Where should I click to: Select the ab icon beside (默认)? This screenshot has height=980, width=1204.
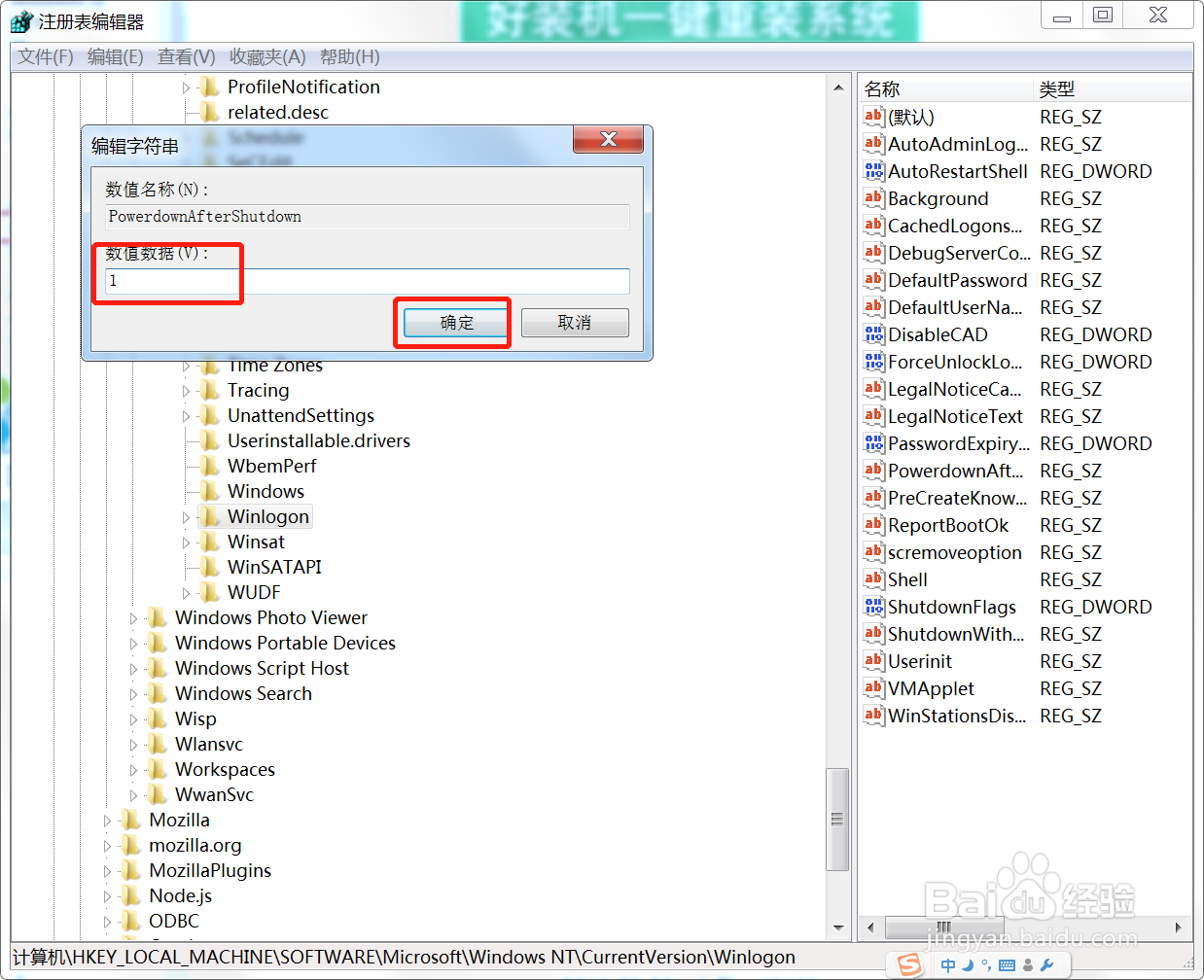872,117
